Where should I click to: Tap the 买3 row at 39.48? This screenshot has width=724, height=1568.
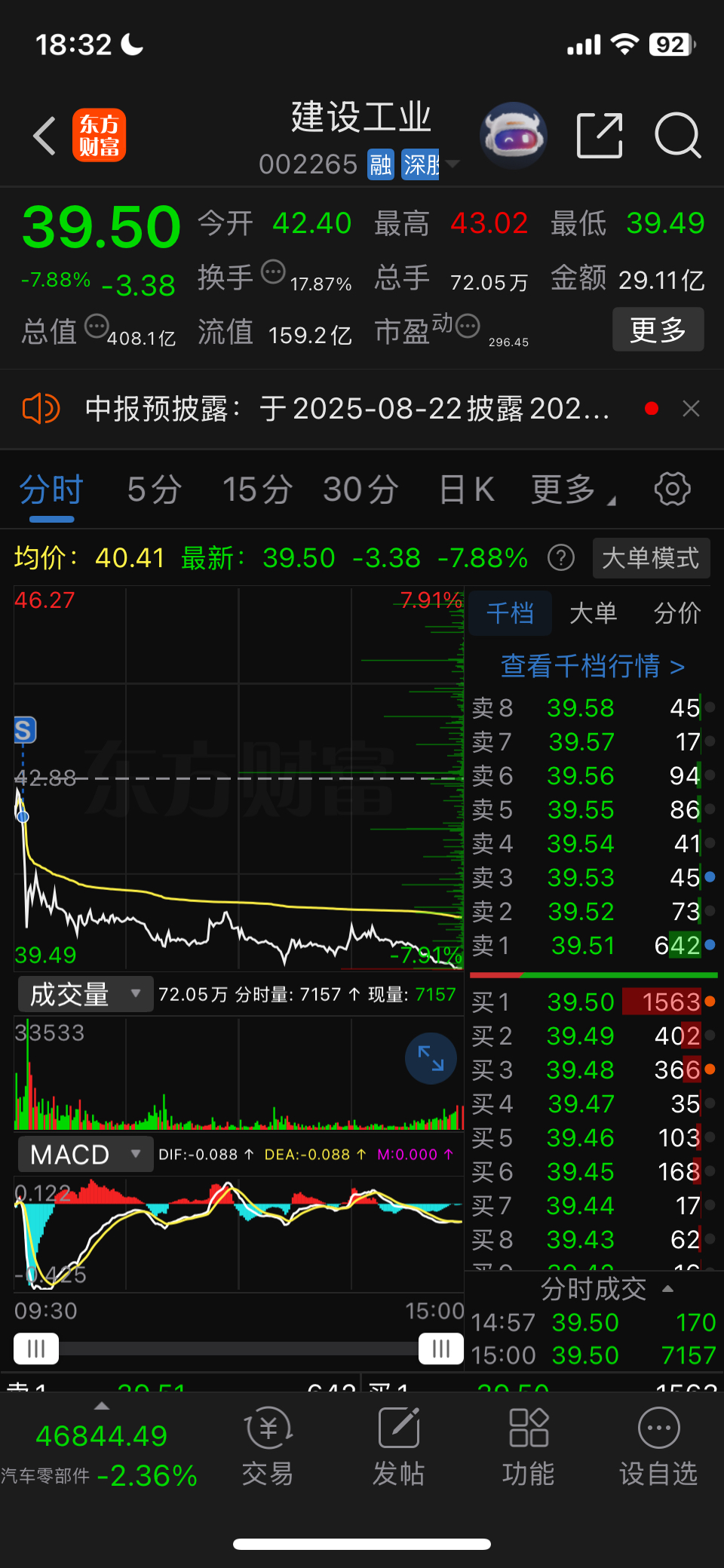pyautogui.click(x=593, y=1069)
